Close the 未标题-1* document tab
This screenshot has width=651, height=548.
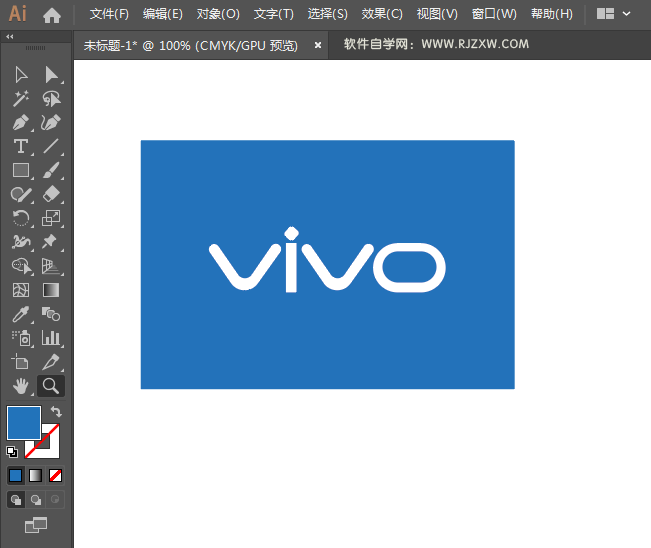[x=318, y=45]
